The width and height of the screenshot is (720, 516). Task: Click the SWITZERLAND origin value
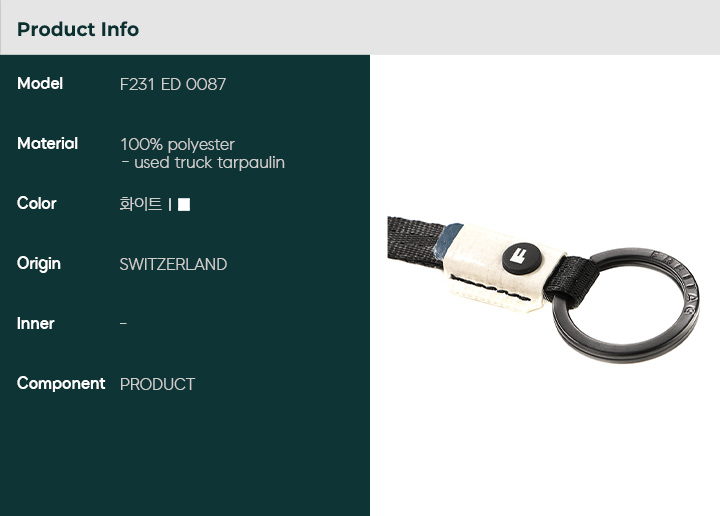pos(173,264)
